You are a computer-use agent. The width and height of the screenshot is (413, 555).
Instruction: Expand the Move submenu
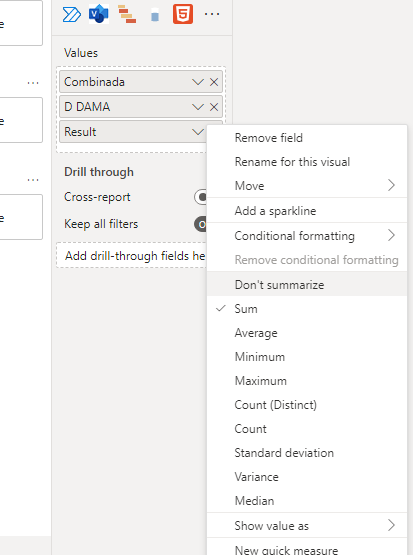coord(307,185)
